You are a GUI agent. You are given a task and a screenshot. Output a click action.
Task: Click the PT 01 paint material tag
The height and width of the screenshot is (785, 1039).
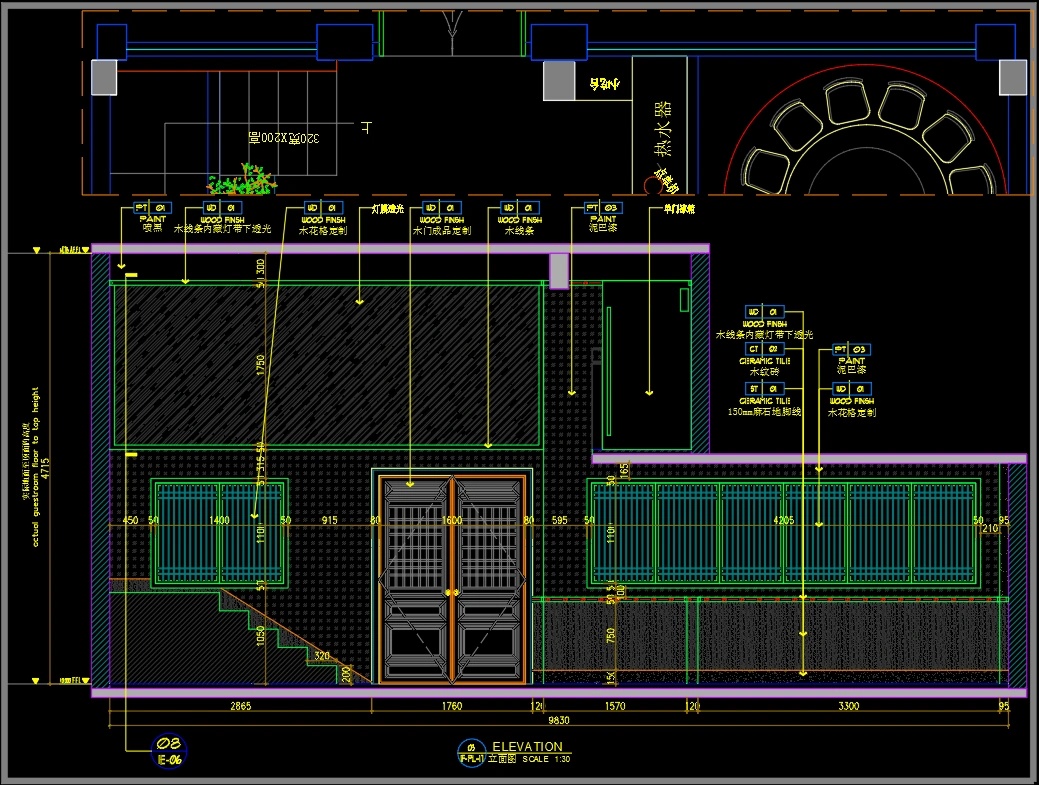tap(152, 208)
